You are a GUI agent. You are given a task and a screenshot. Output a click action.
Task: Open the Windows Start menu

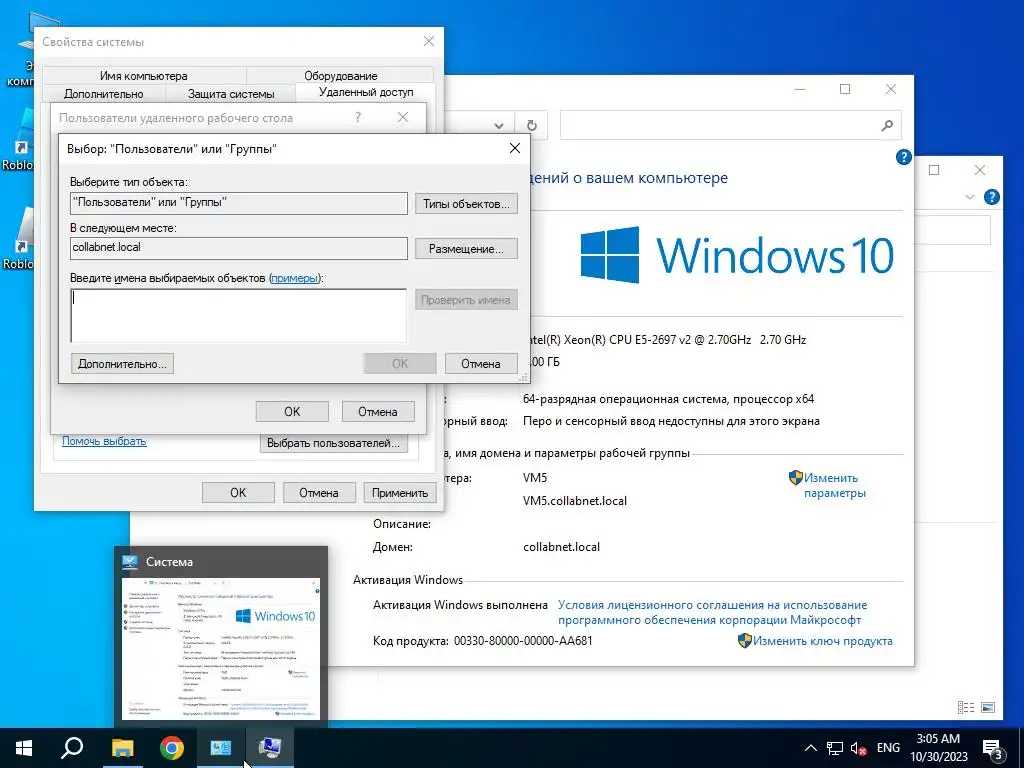click(x=24, y=748)
